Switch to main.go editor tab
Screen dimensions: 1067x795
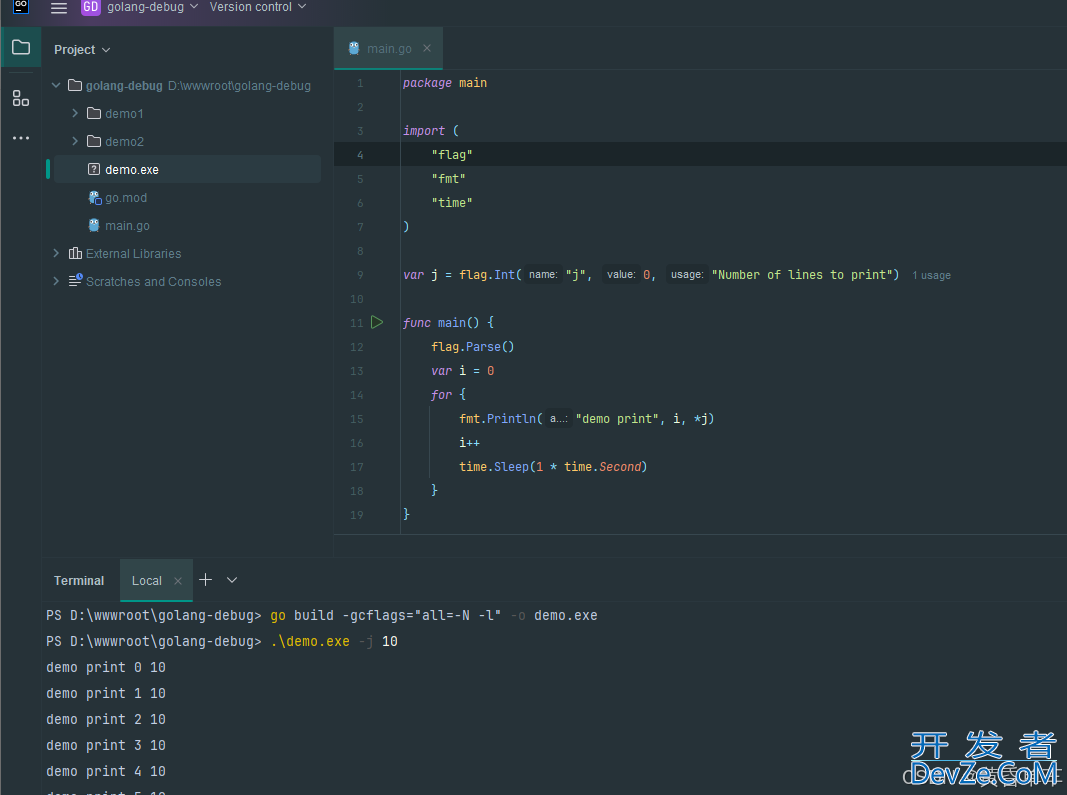click(389, 48)
